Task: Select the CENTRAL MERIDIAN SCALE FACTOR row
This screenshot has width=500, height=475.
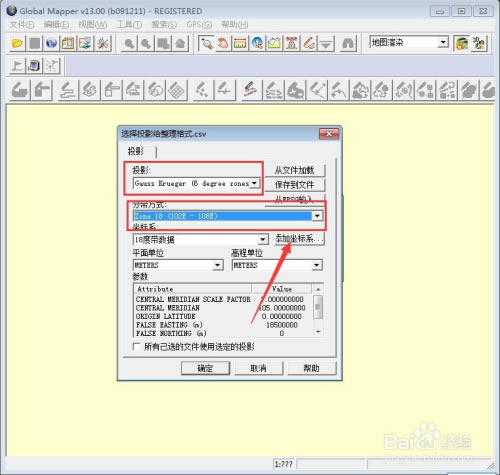Action: coord(223,299)
